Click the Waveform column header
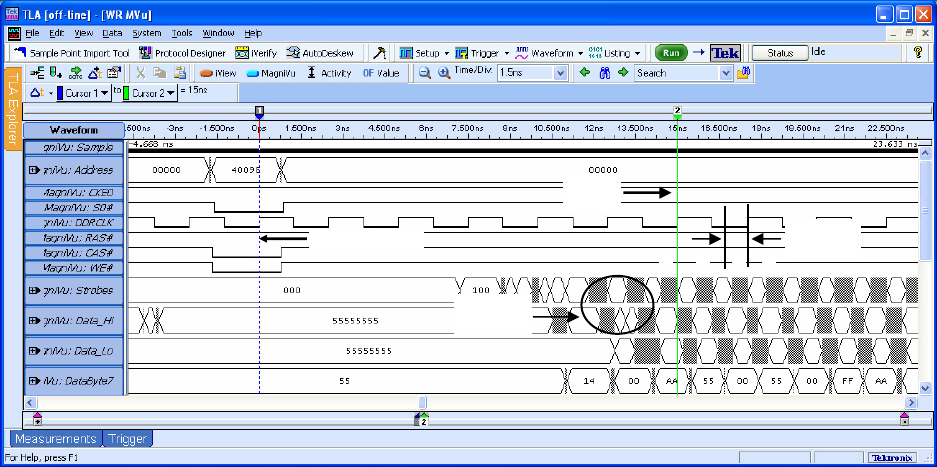 pos(74,130)
